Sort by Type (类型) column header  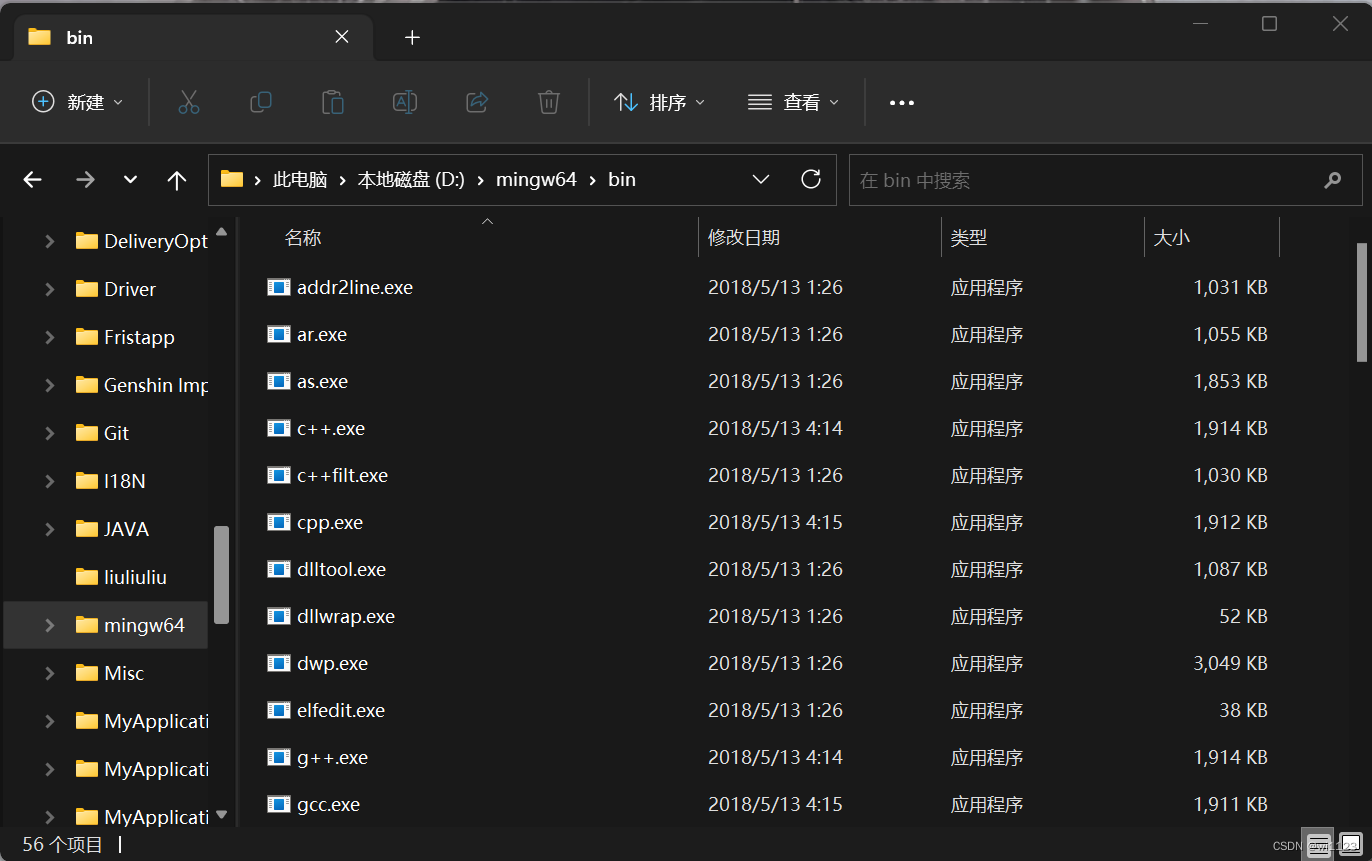pos(969,238)
